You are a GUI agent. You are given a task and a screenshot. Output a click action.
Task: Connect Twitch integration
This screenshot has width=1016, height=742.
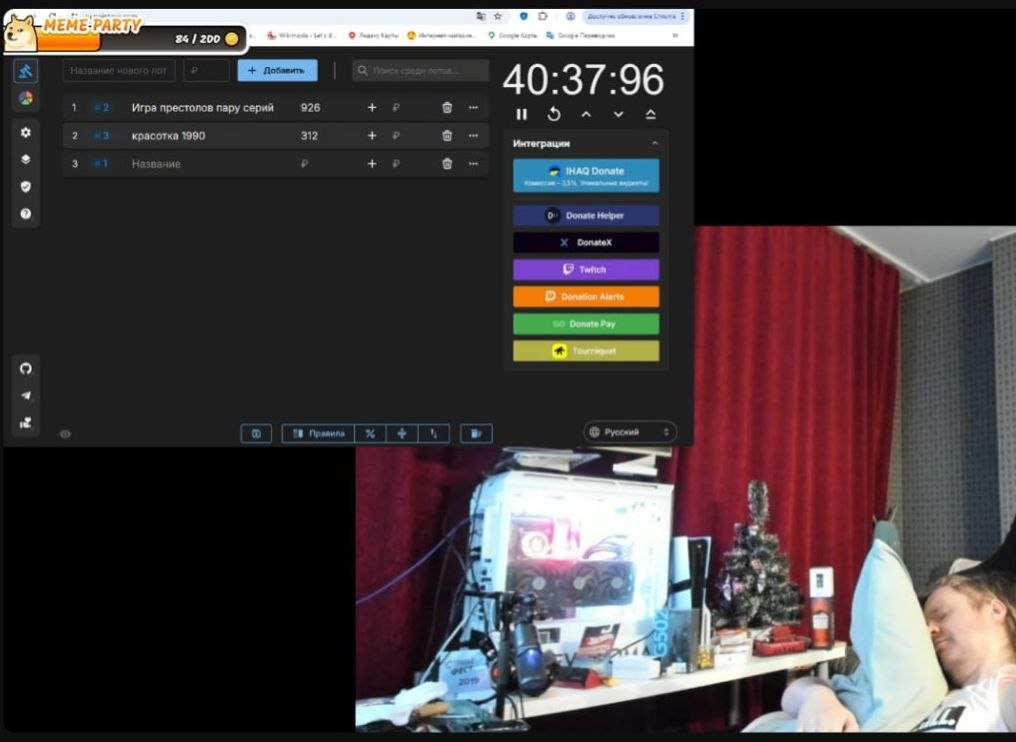coord(586,270)
